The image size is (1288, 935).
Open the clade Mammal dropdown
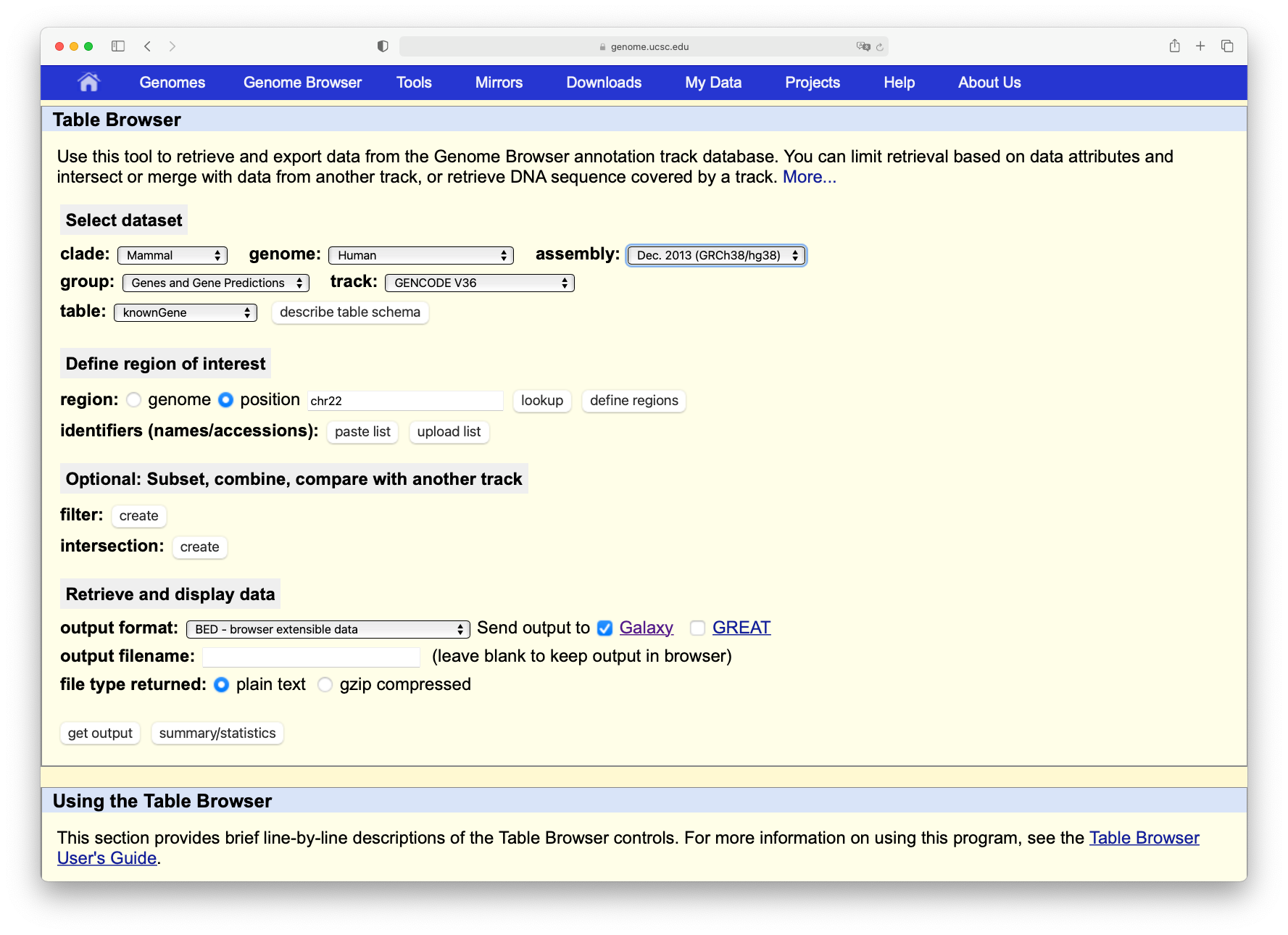[173, 255]
